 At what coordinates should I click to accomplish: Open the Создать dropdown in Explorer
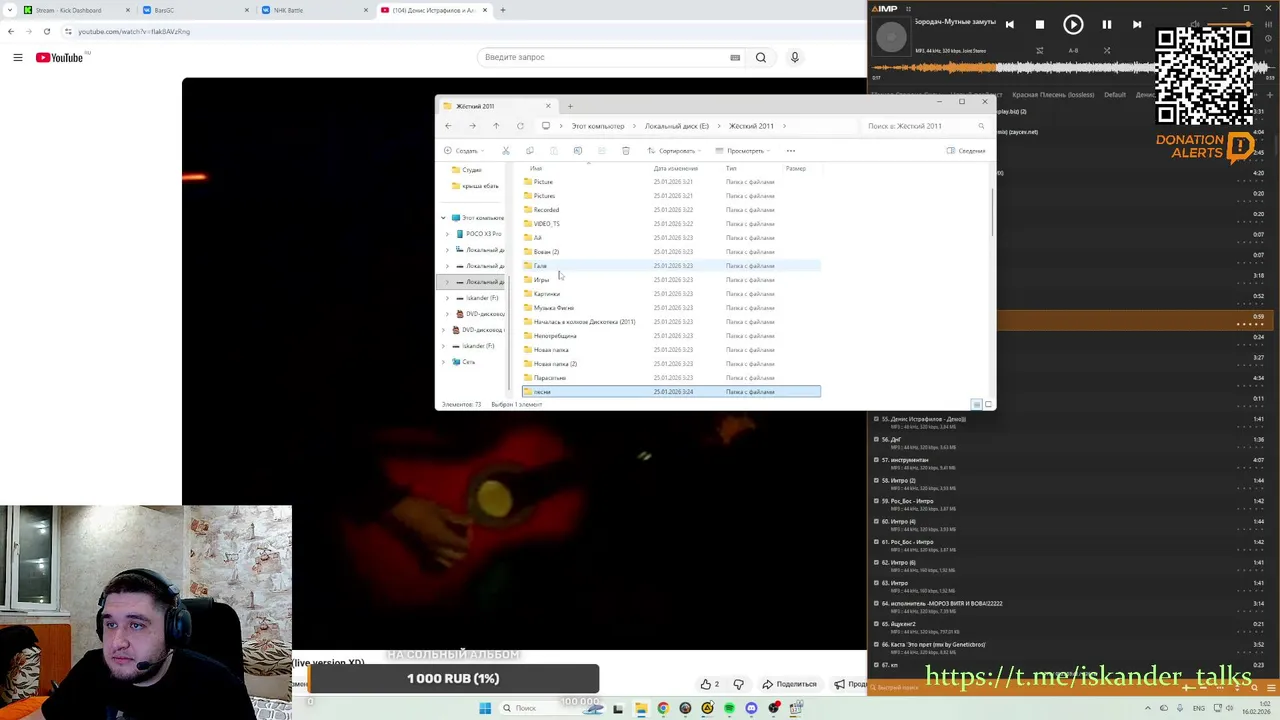click(463, 151)
